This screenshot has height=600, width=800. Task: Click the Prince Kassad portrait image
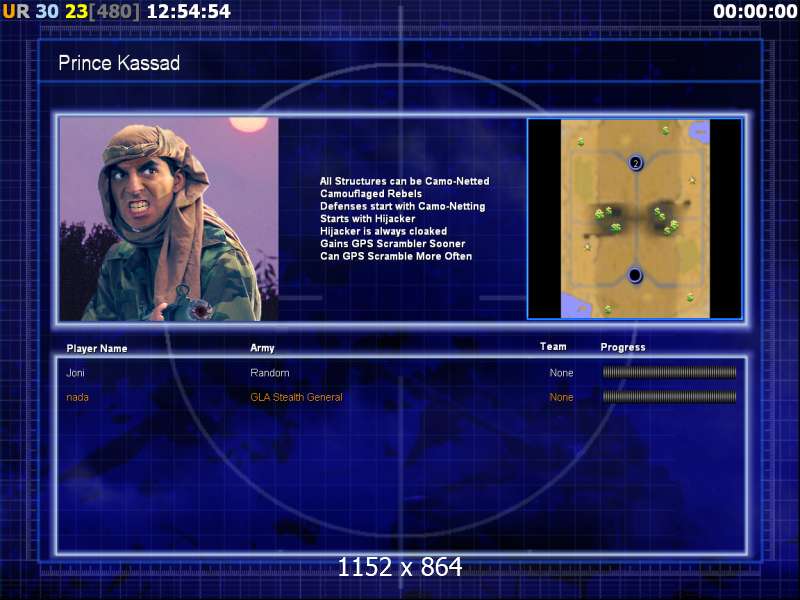pyautogui.click(x=169, y=219)
